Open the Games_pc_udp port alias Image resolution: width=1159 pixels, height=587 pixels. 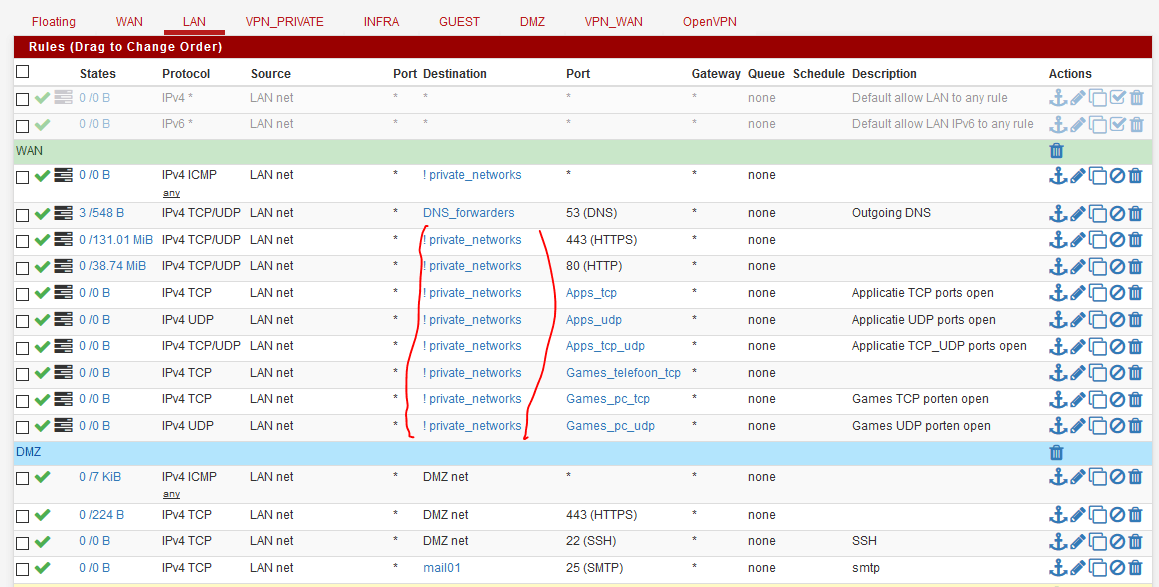click(611, 426)
